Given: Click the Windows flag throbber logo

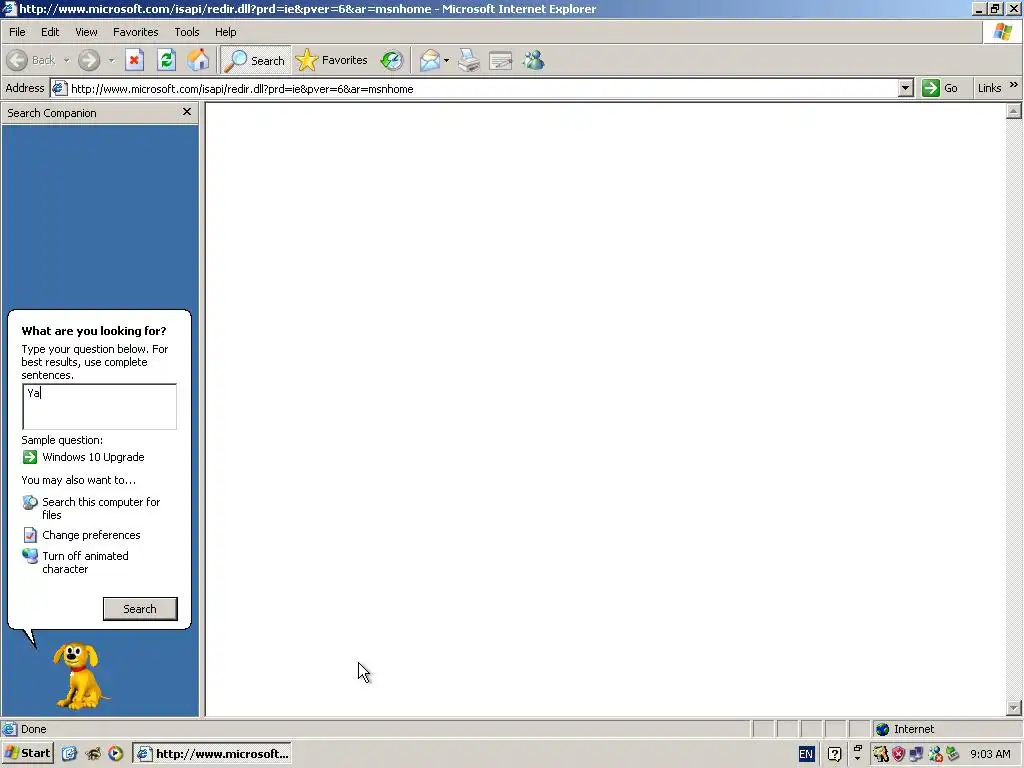Looking at the screenshot, I should 1002,32.
